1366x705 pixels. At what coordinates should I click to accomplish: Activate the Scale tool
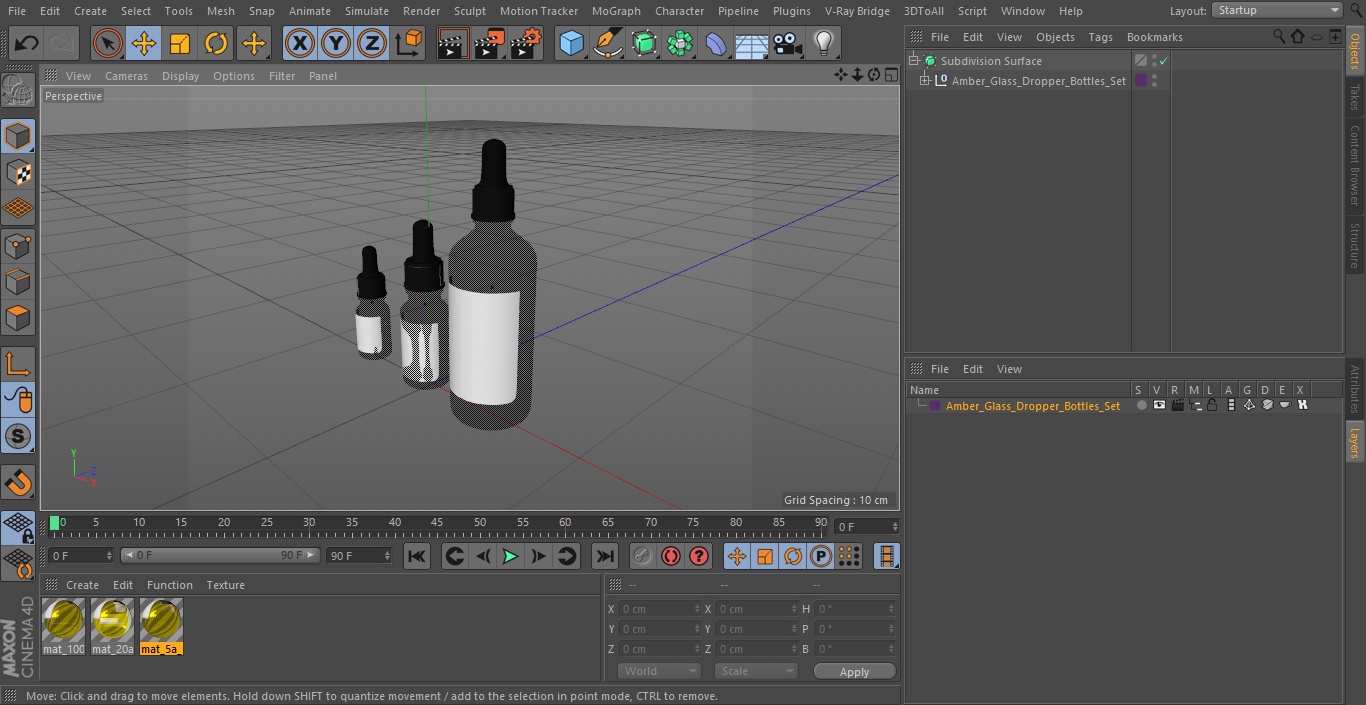click(180, 44)
